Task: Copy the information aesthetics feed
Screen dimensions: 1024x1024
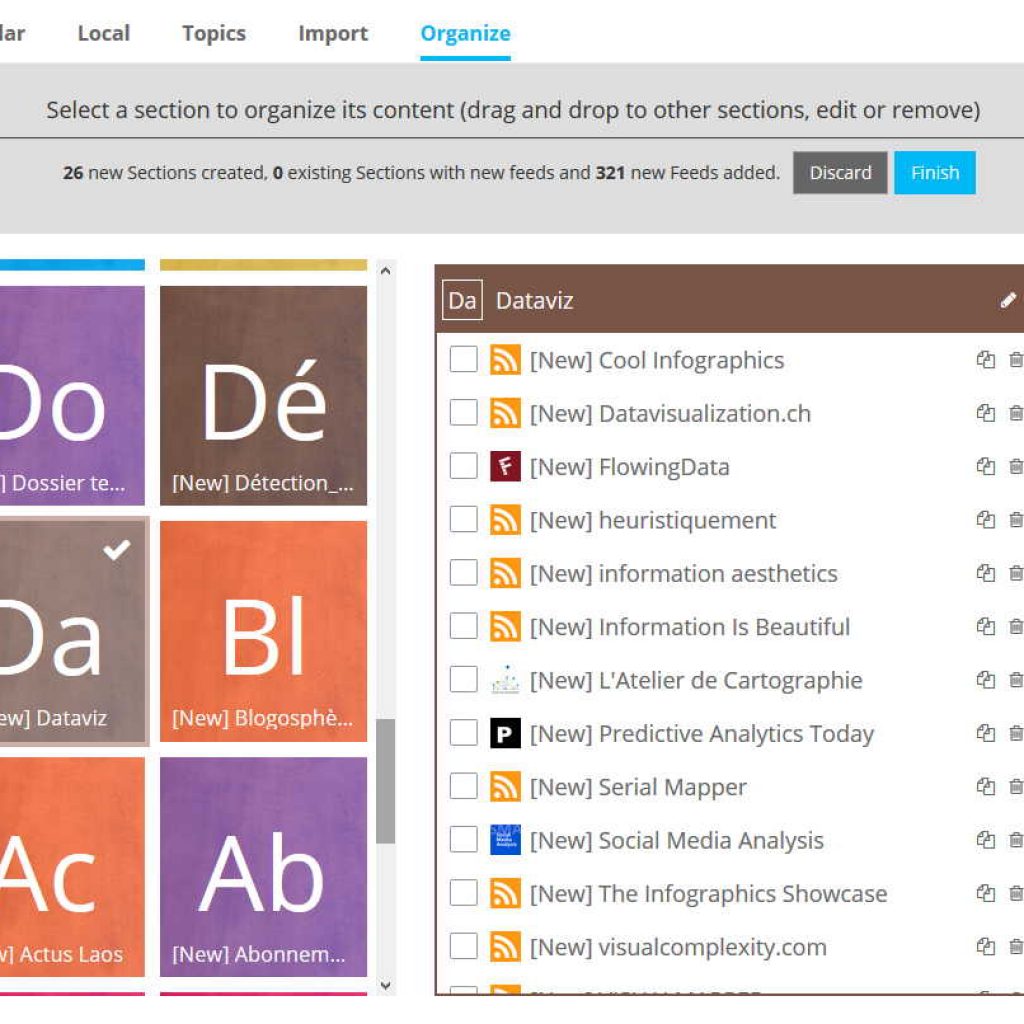Action: [986, 573]
